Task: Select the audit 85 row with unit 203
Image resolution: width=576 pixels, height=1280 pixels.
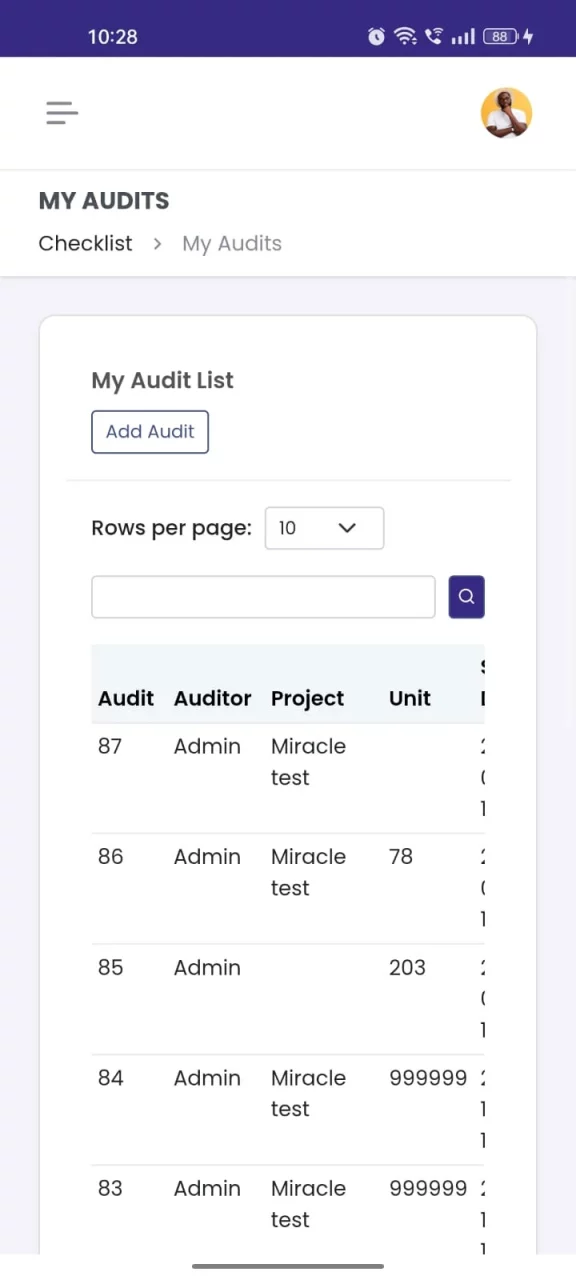Action: tap(288, 999)
